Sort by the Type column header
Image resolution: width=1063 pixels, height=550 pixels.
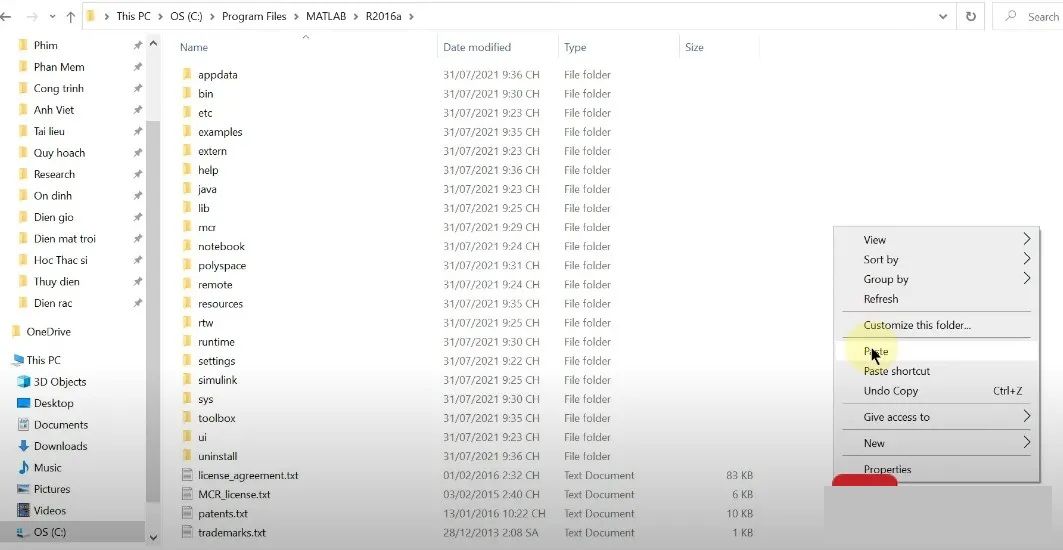(575, 47)
